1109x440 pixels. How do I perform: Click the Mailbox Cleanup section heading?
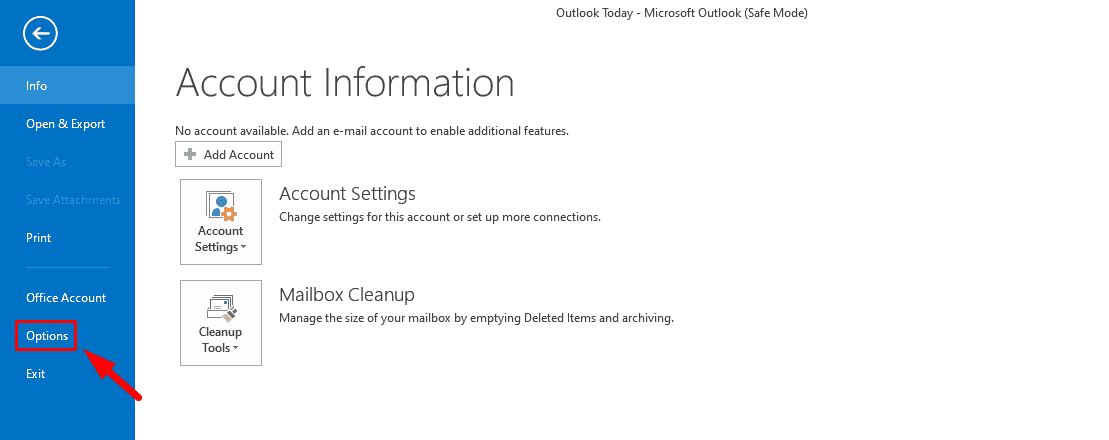click(346, 295)
